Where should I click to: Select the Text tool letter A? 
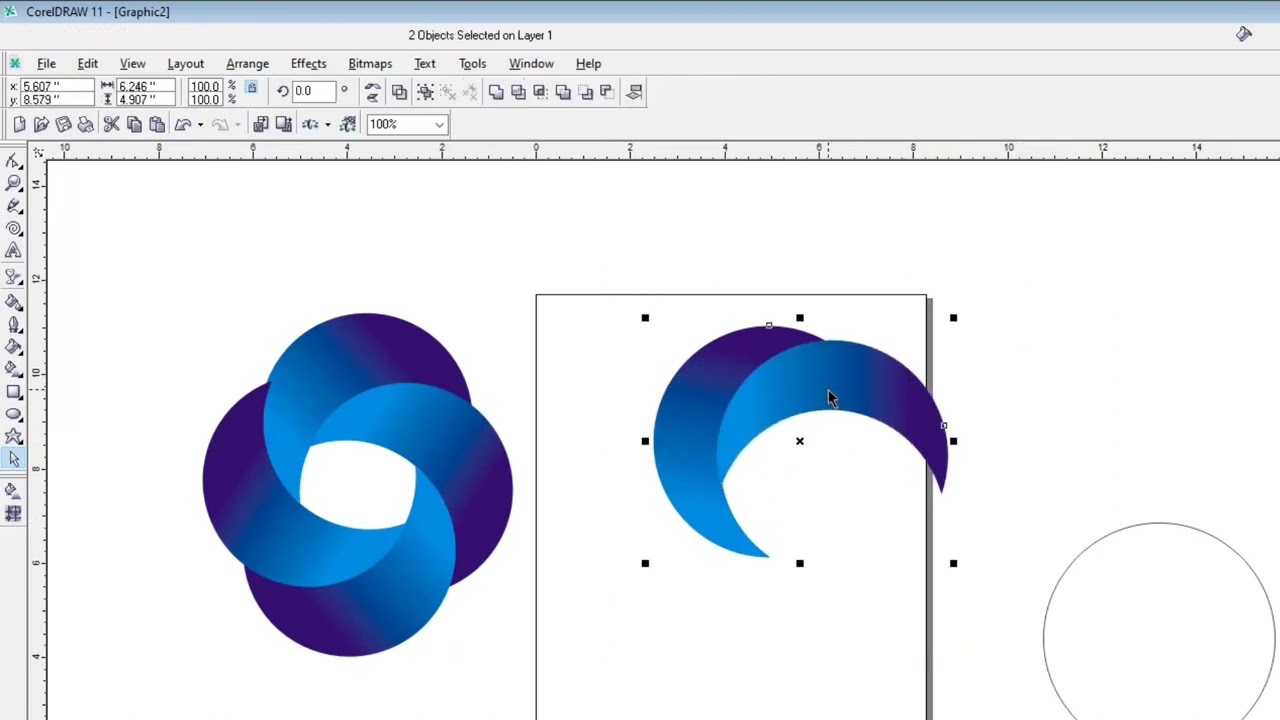click(x=14, y=252)
